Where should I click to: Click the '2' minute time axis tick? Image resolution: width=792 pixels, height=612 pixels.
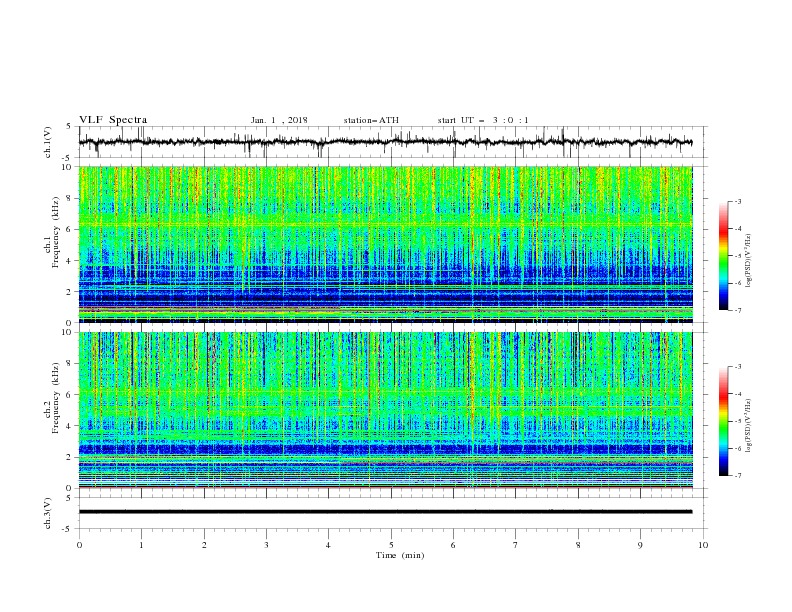(x=204, y=545)
